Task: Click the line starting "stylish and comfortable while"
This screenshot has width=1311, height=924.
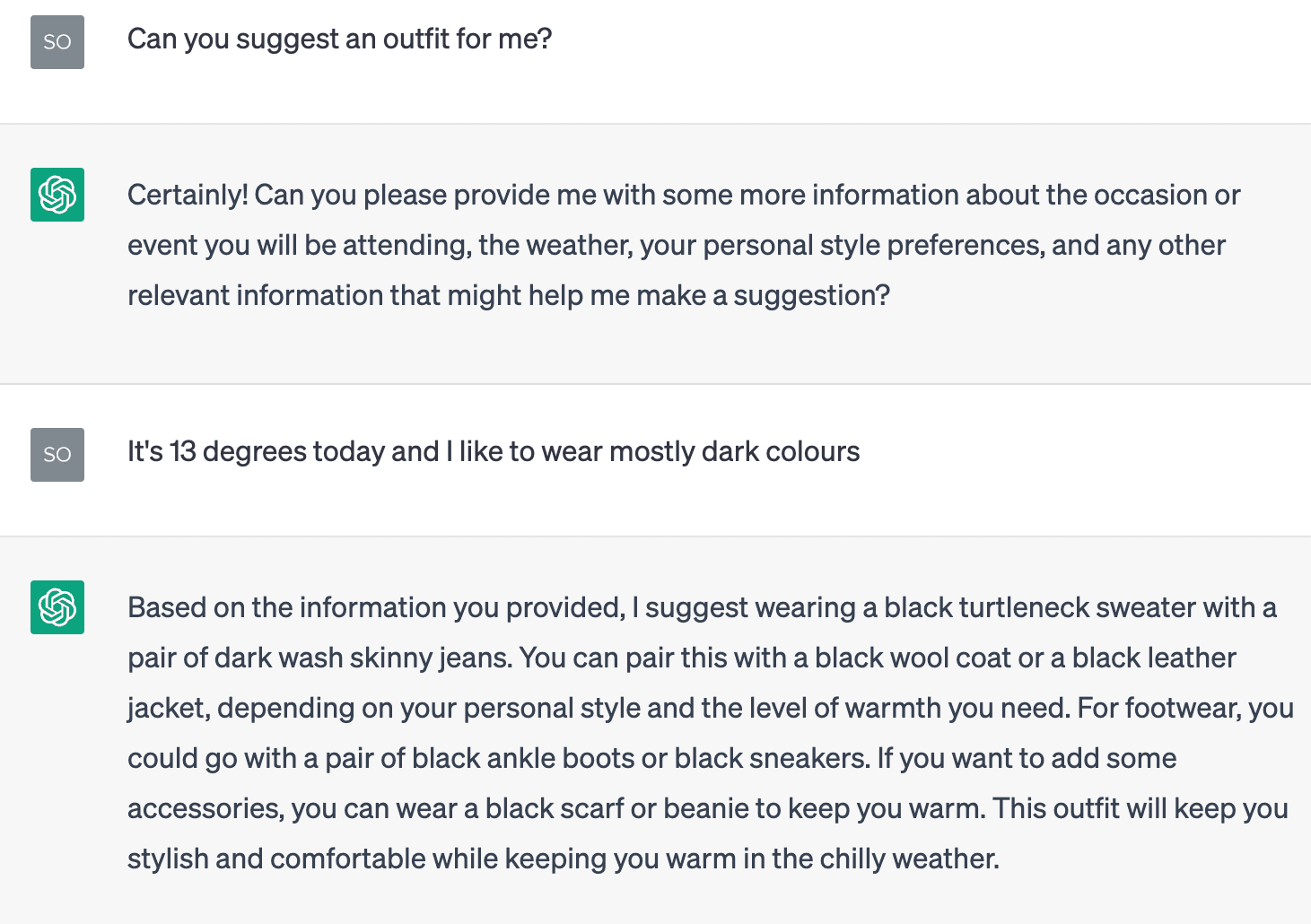Action: point(564,859)
